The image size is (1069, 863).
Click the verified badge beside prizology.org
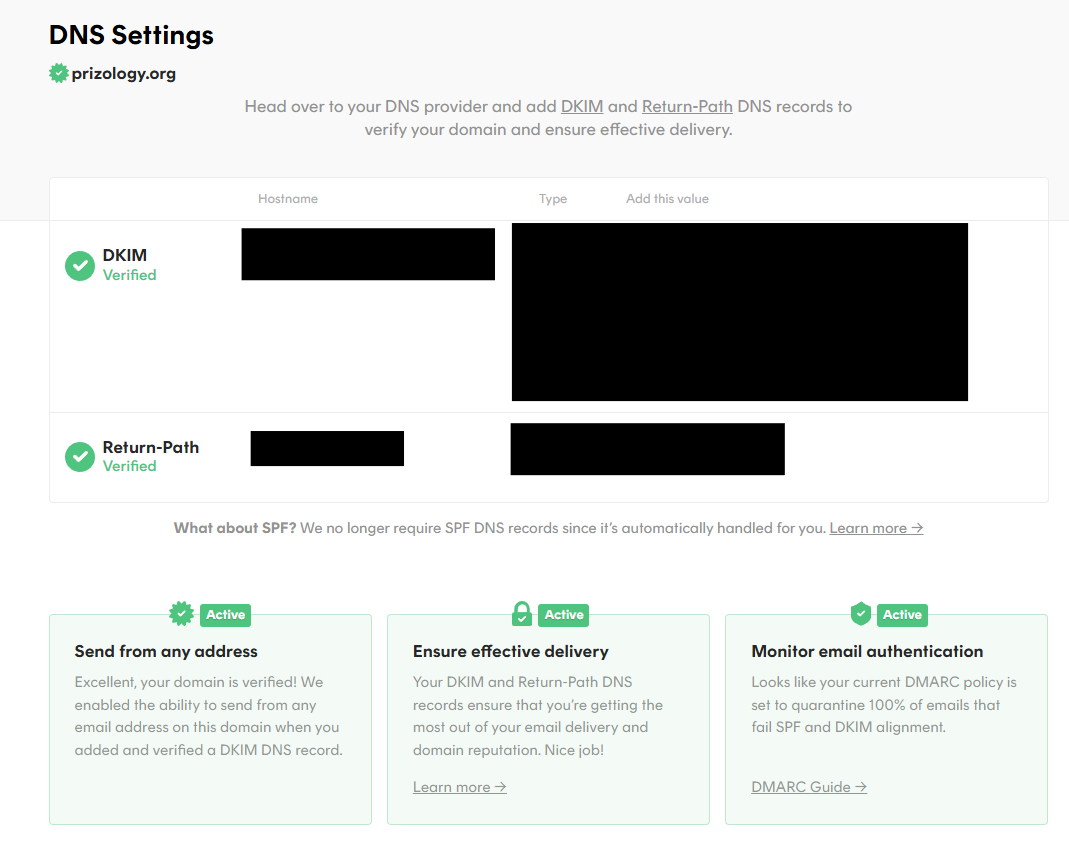point(59,73)
